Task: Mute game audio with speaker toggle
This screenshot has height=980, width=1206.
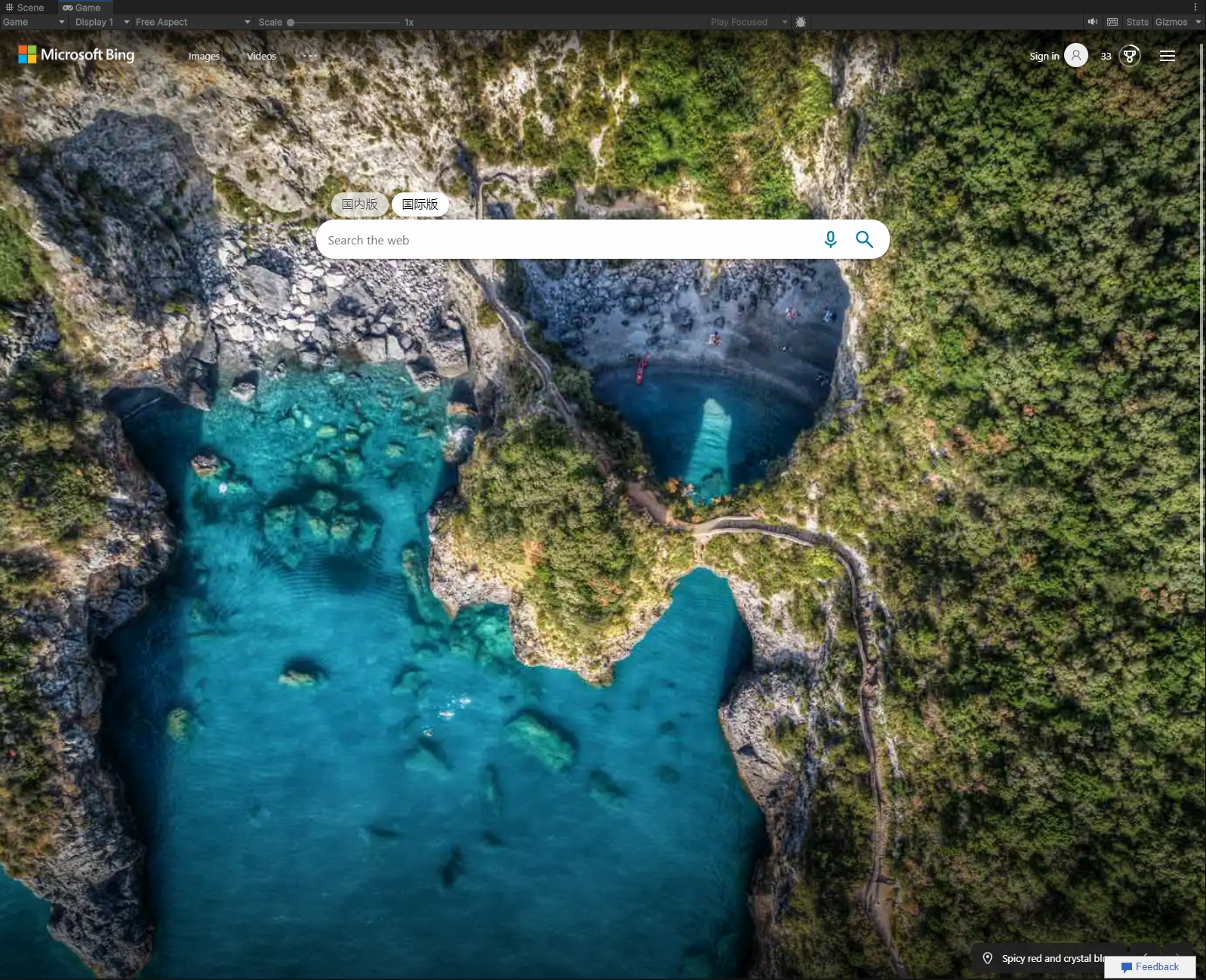Action: pos(1092,22)
